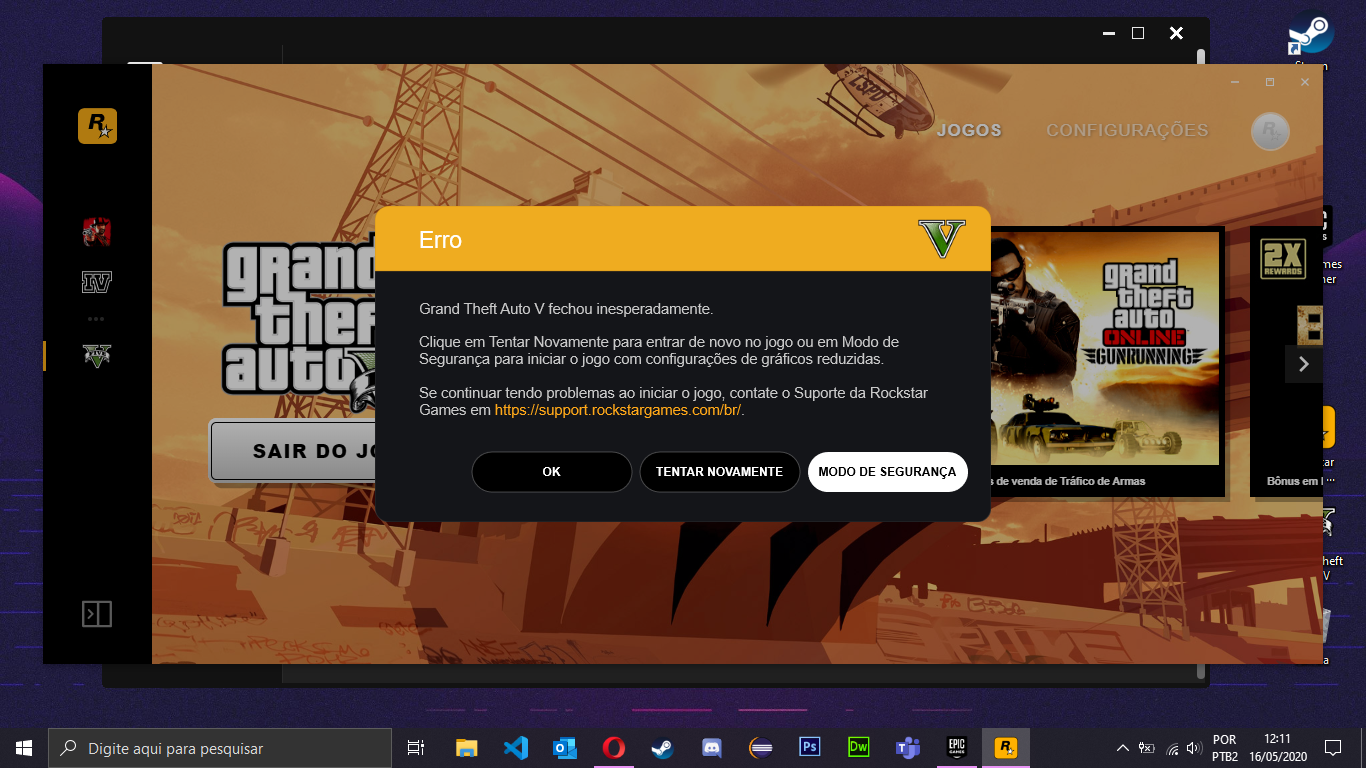Viewport: 1366px width, 768px height.
Task: Click OK in the Erro dialog
Action: click(552, 472)
